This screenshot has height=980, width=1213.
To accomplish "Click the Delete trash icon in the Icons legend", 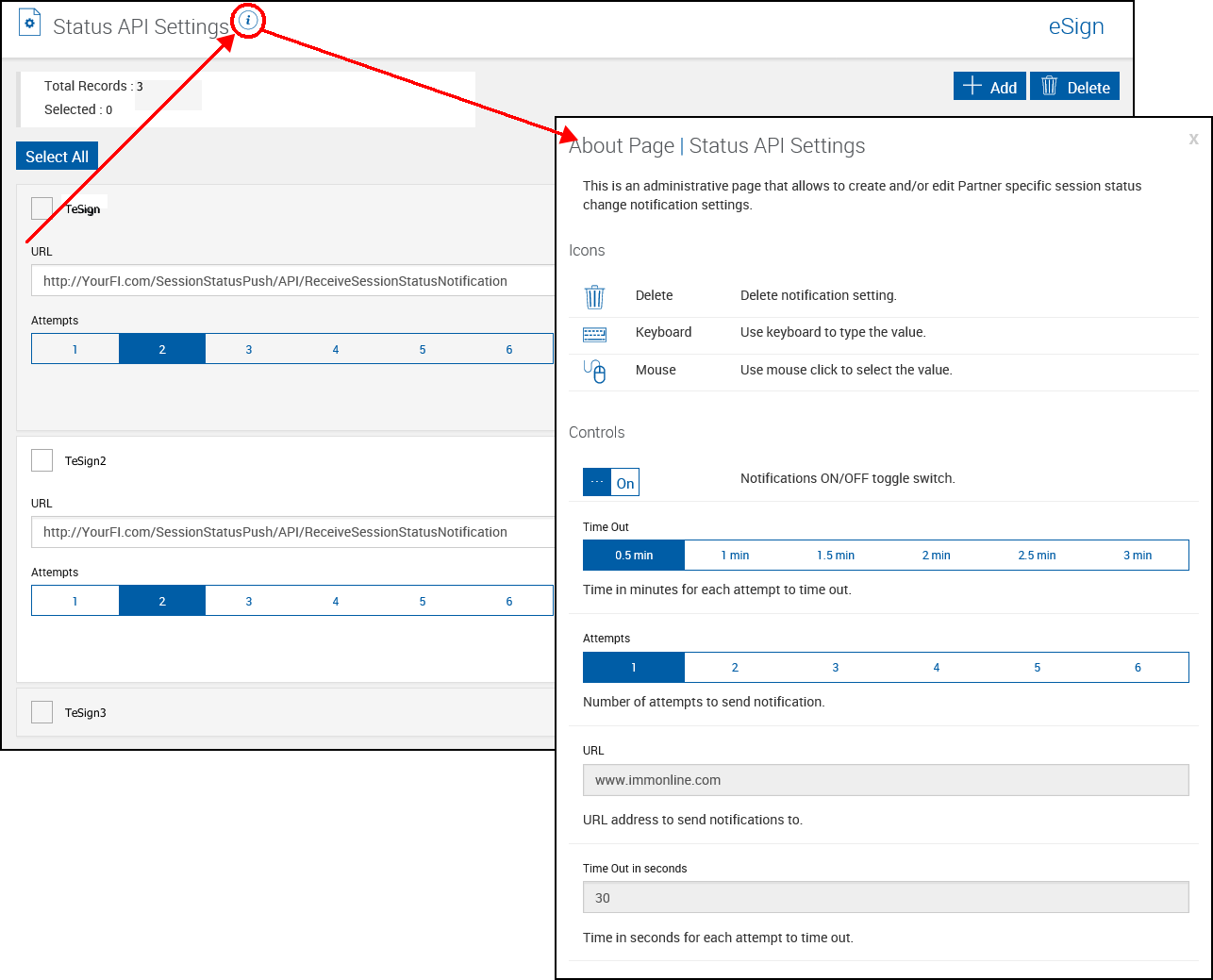I will [594, 296].
